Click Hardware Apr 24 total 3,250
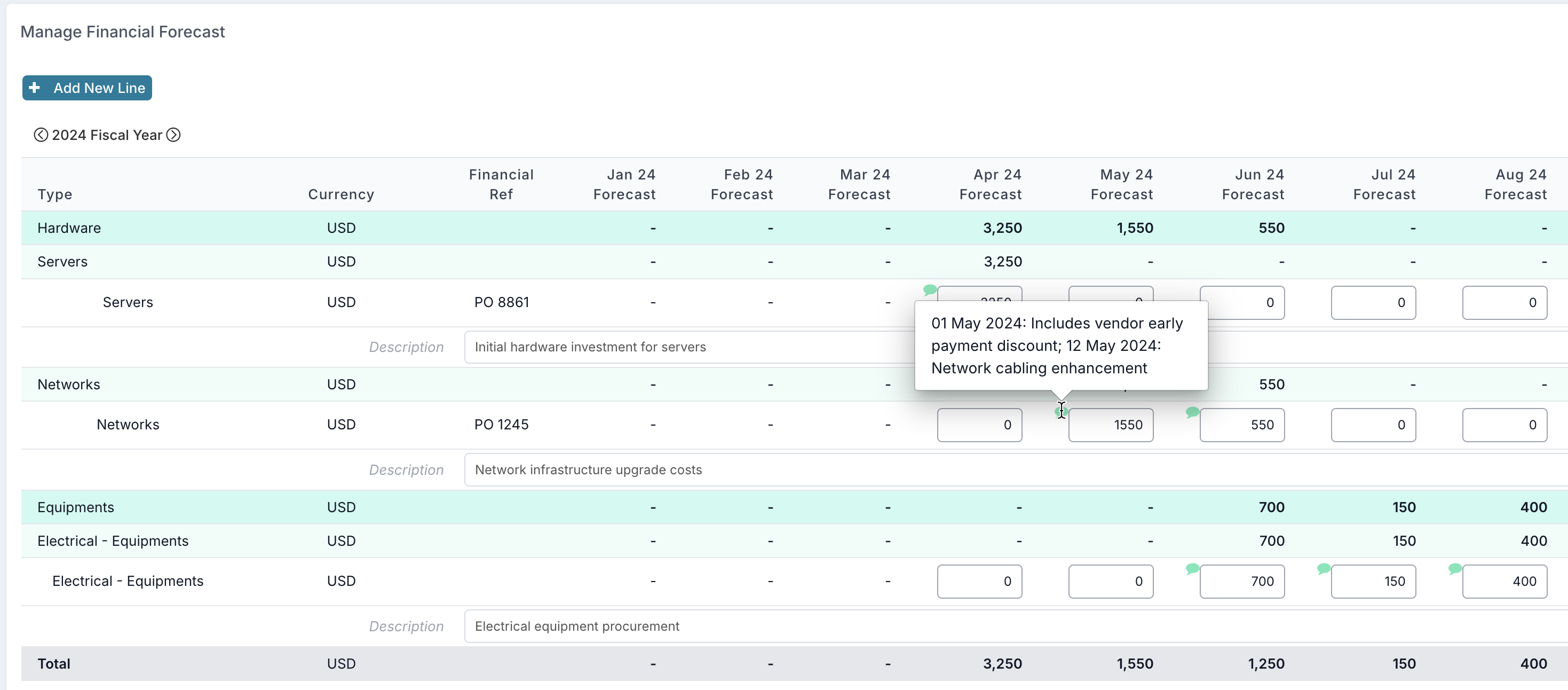Image resolution: width=1568 pixels, height=690 pixels. click(x=1002, y=229)
